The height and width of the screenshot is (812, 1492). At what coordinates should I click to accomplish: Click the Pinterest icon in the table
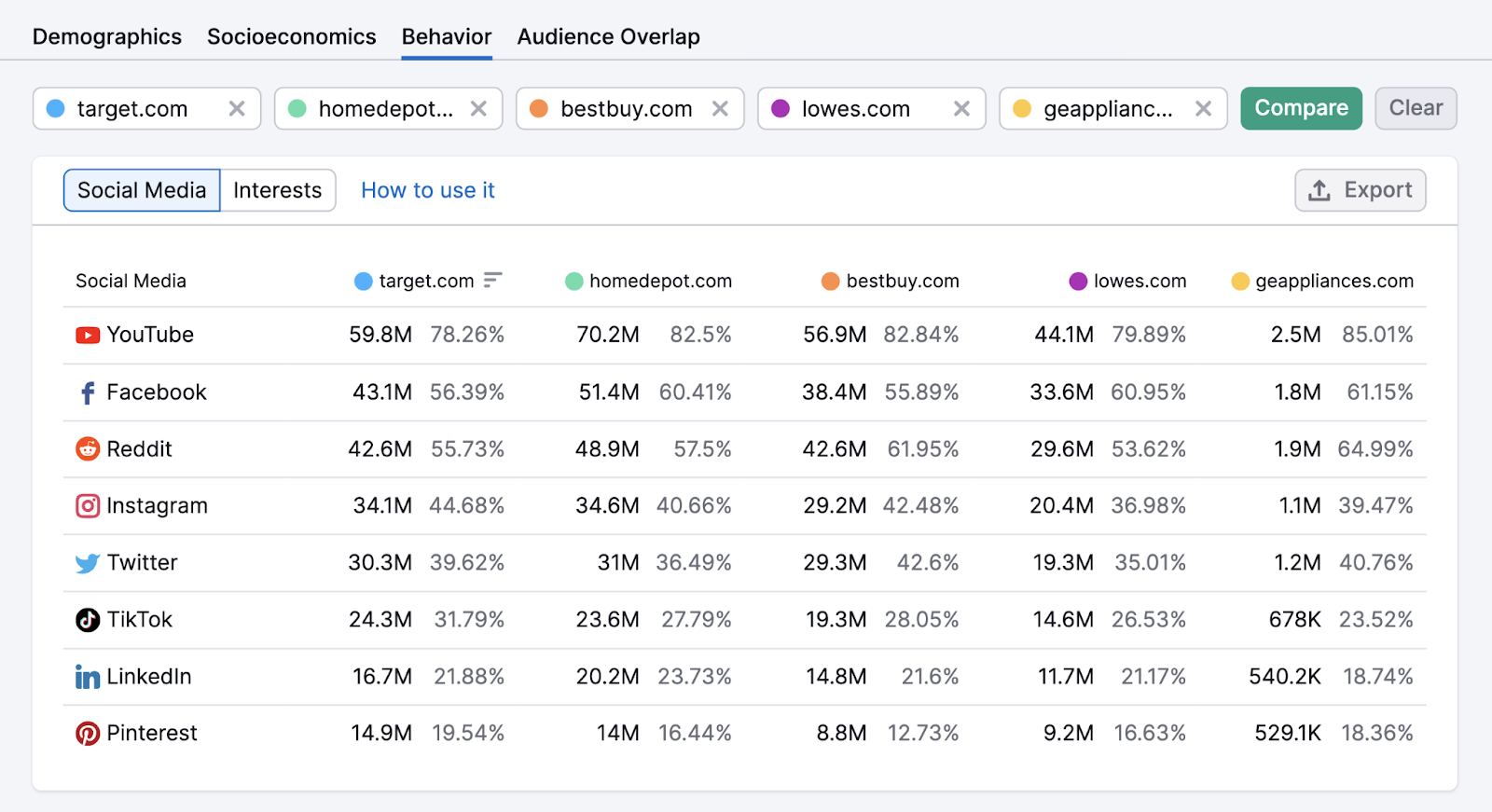pyautogui.click(x=88, y=734)
